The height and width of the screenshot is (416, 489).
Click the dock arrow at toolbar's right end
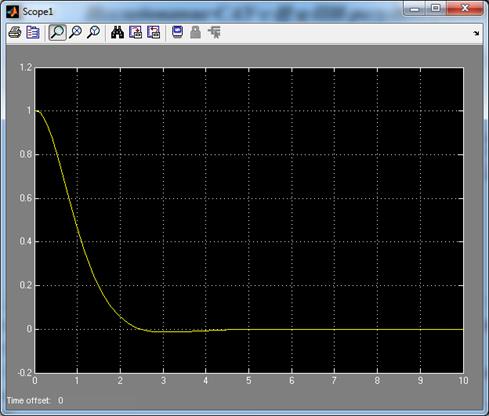476,33
